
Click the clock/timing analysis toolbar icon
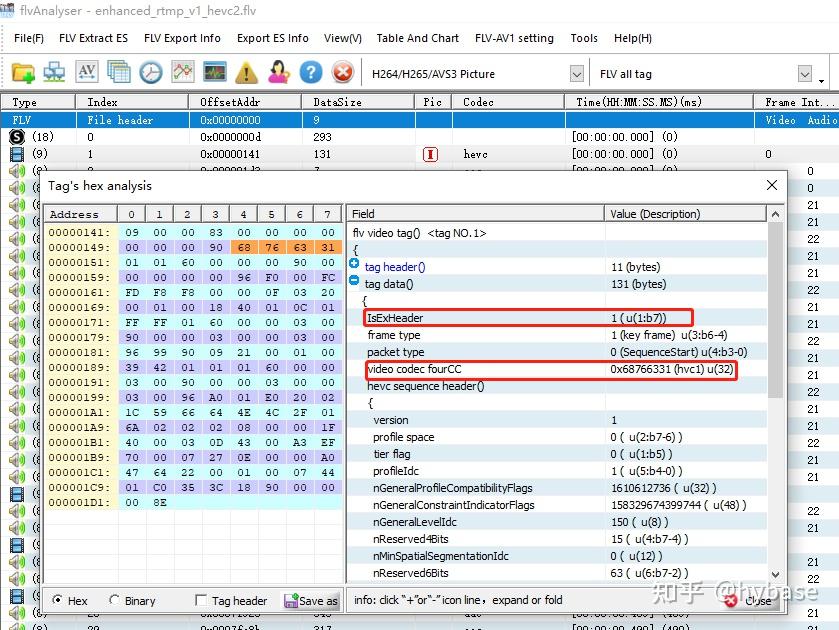click(150, 73)
